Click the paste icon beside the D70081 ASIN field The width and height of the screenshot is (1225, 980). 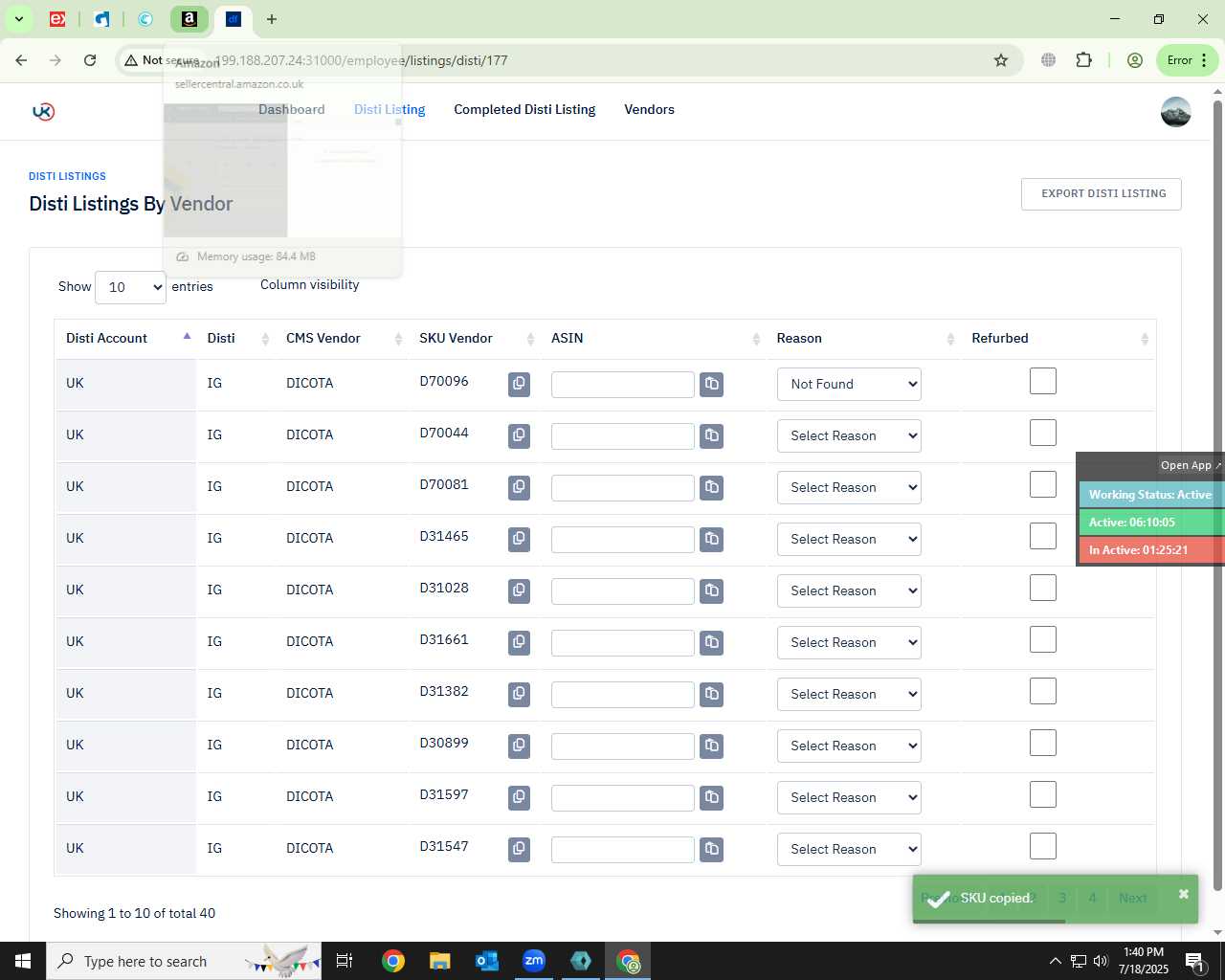[x=711, y=487]
